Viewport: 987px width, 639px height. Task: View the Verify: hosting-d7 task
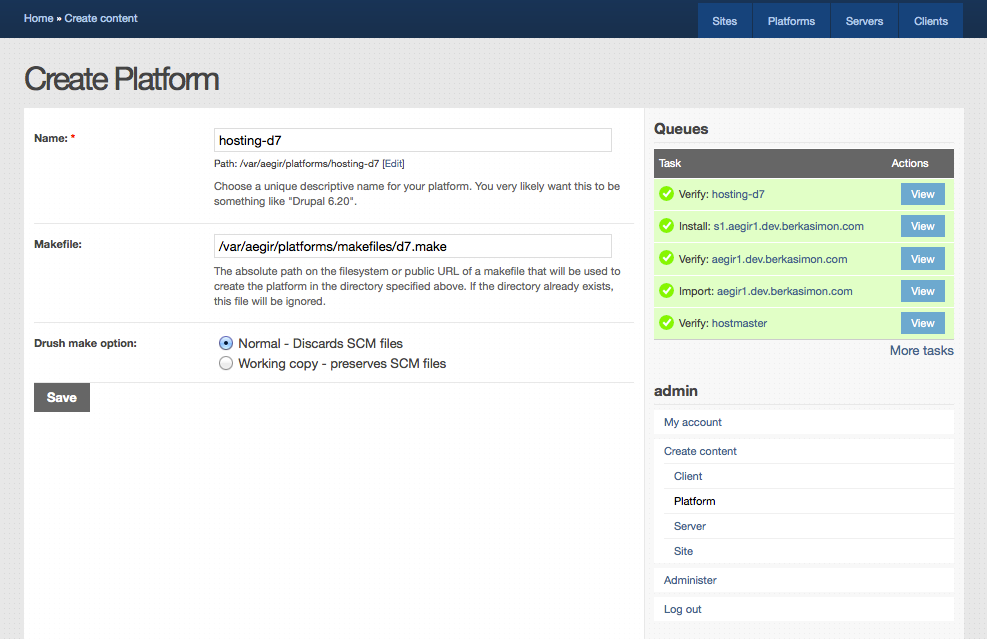pyautogui.click(x=923, y=194)
